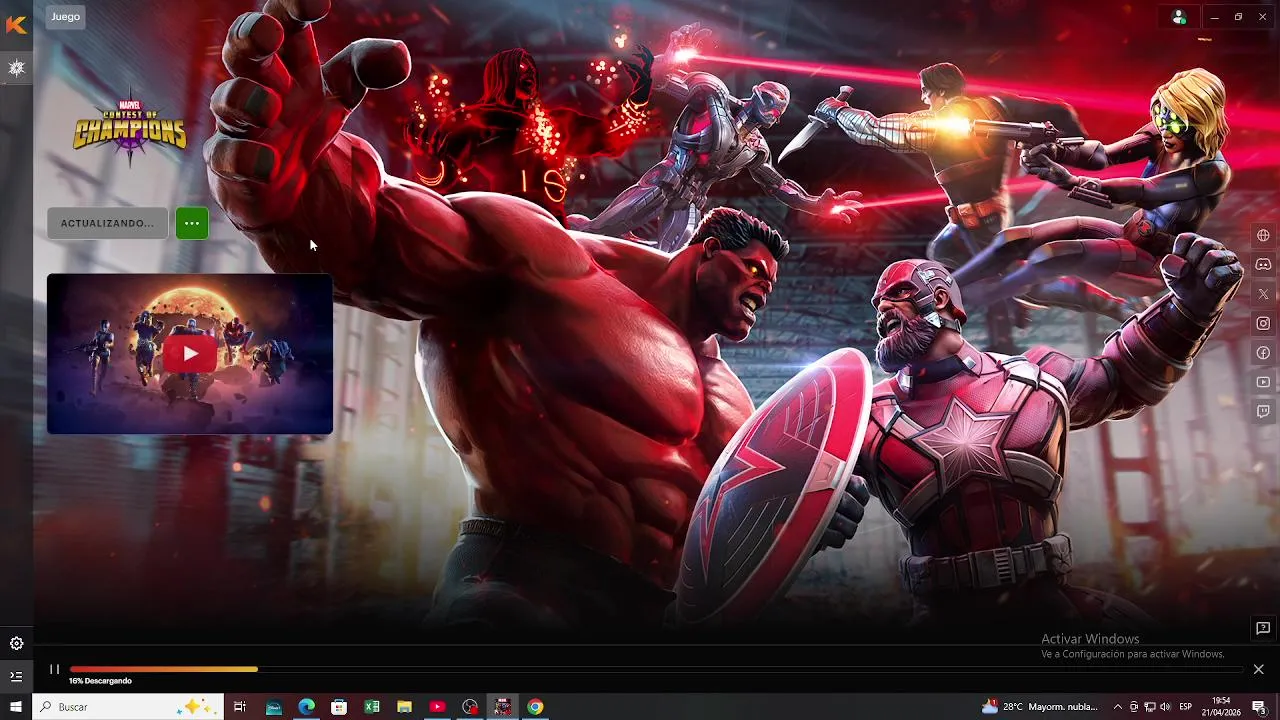This screenshot has height=720, width=1280.
Task: Show hidden system tray icons
Action: pyautogui.click(x=1118, y=707)
